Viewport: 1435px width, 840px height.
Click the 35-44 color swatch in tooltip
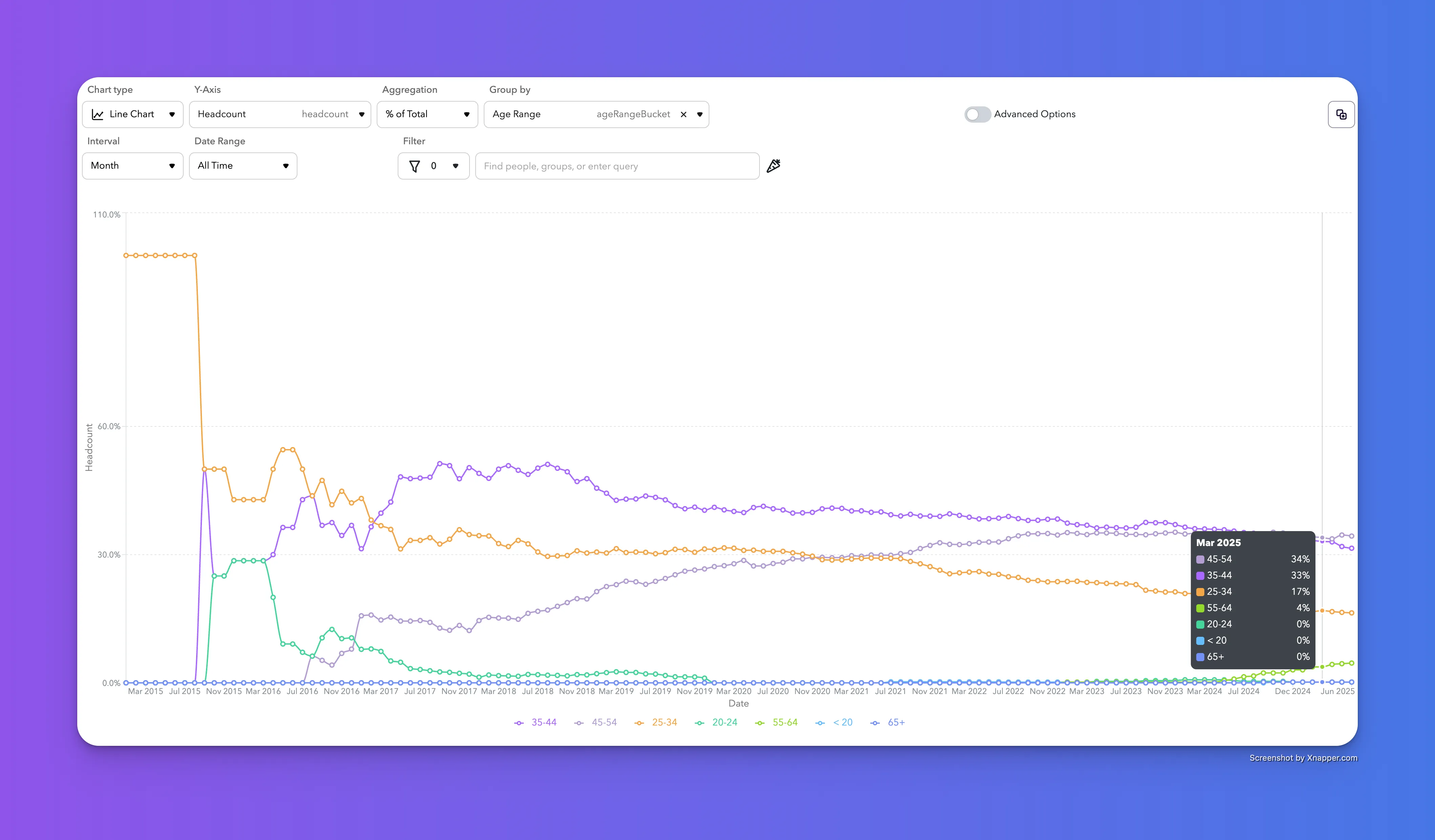pos(1200,576)
